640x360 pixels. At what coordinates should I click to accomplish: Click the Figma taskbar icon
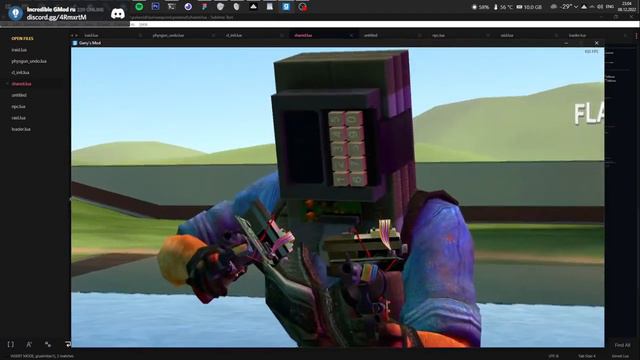coord(204,7)
